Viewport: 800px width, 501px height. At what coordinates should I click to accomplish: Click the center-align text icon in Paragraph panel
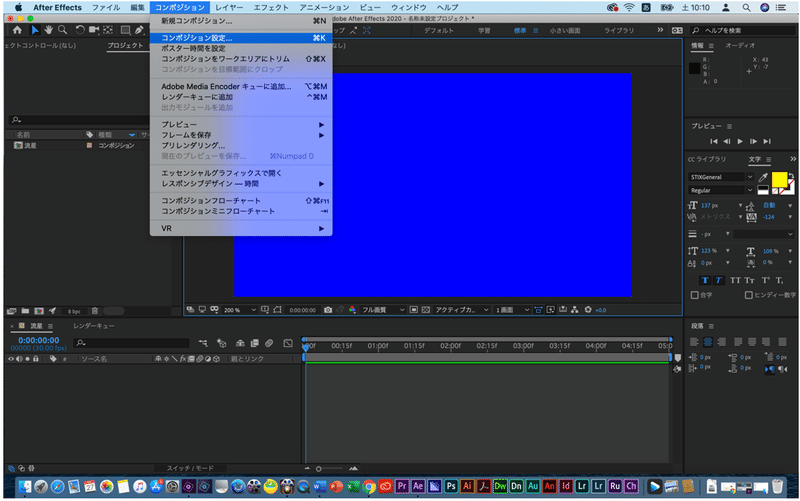(708, 342)
